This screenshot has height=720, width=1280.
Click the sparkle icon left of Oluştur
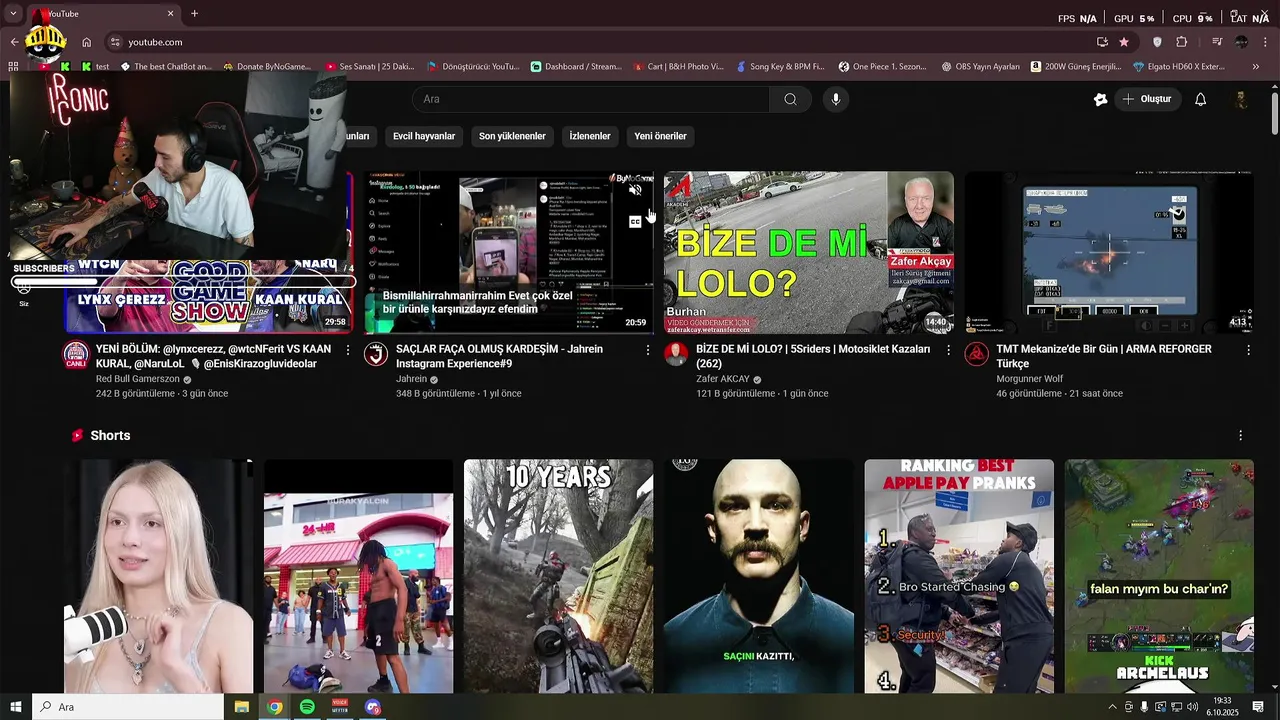(1100, 99)
